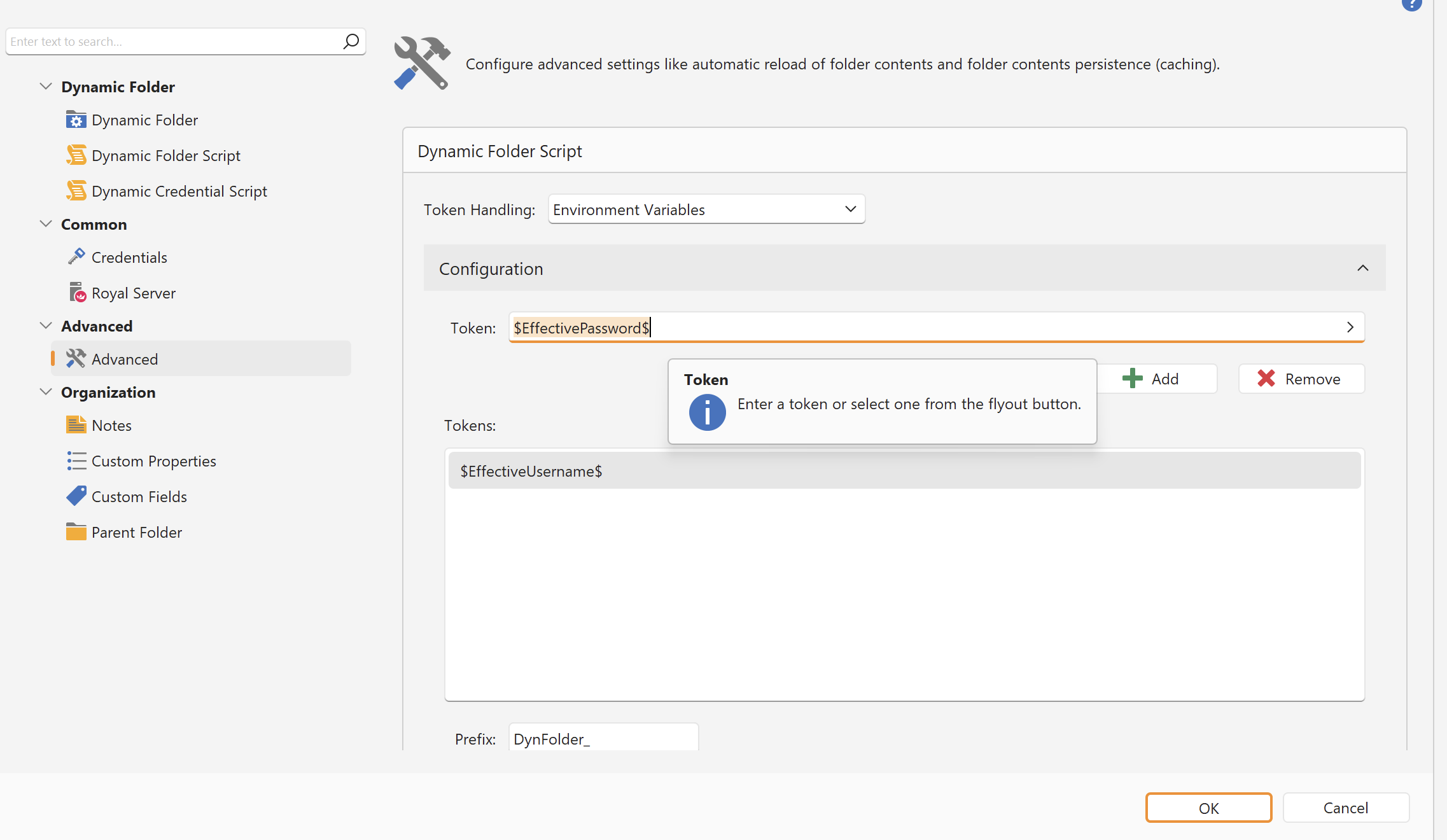Viewport: 1447px width, 840px height.
Task: Click the blue help question-mark icon
Action: 1411,4
